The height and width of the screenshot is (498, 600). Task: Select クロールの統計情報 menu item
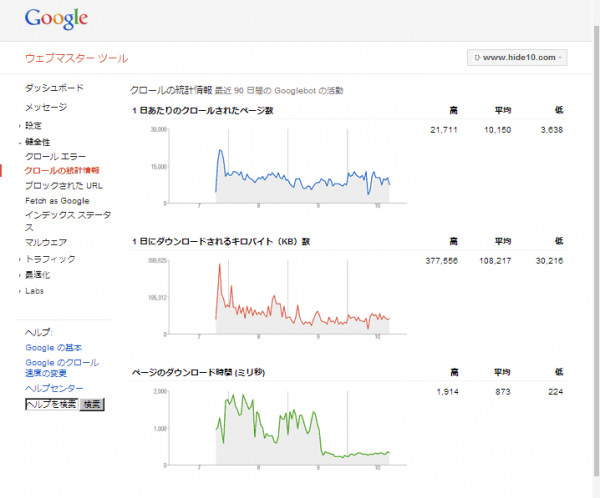[x=62, y=170]
